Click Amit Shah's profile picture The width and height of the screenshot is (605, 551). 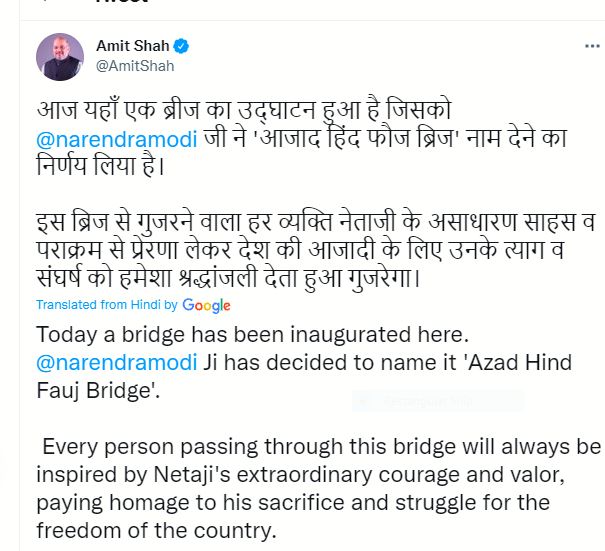point(60,56)
